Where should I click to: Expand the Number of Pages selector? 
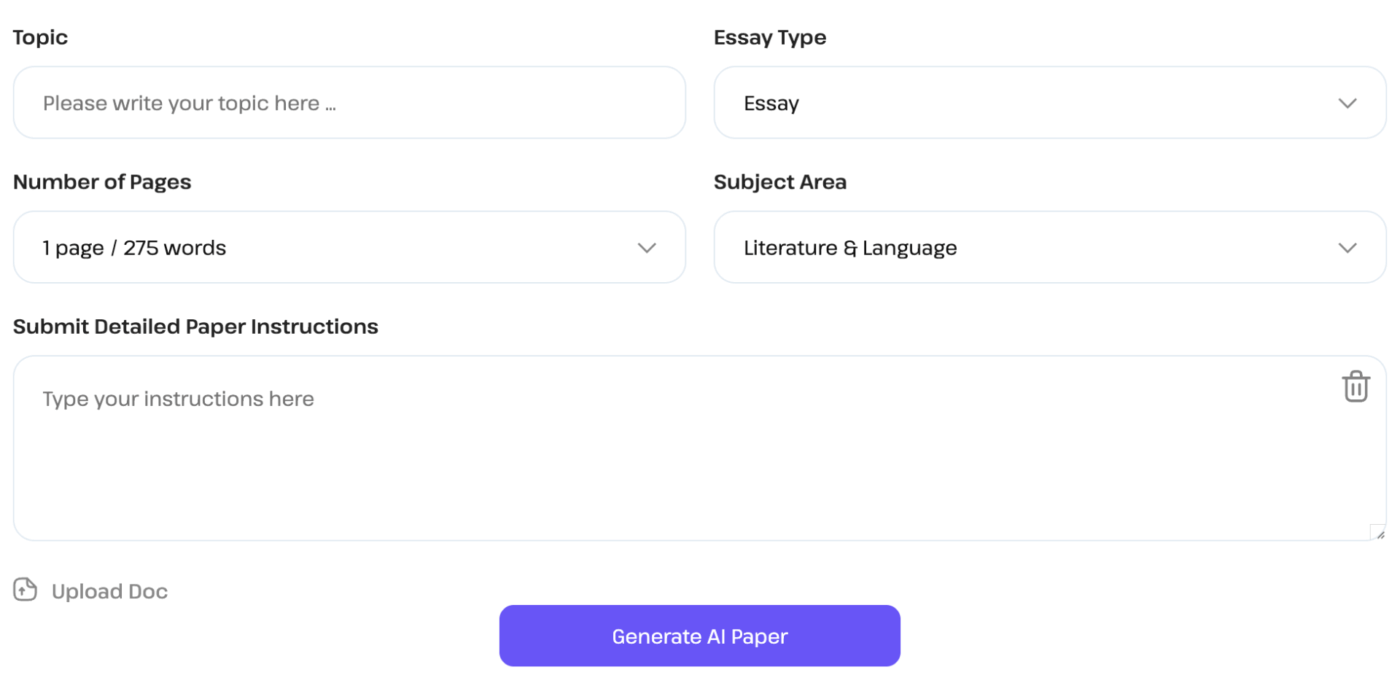point(349,247)
